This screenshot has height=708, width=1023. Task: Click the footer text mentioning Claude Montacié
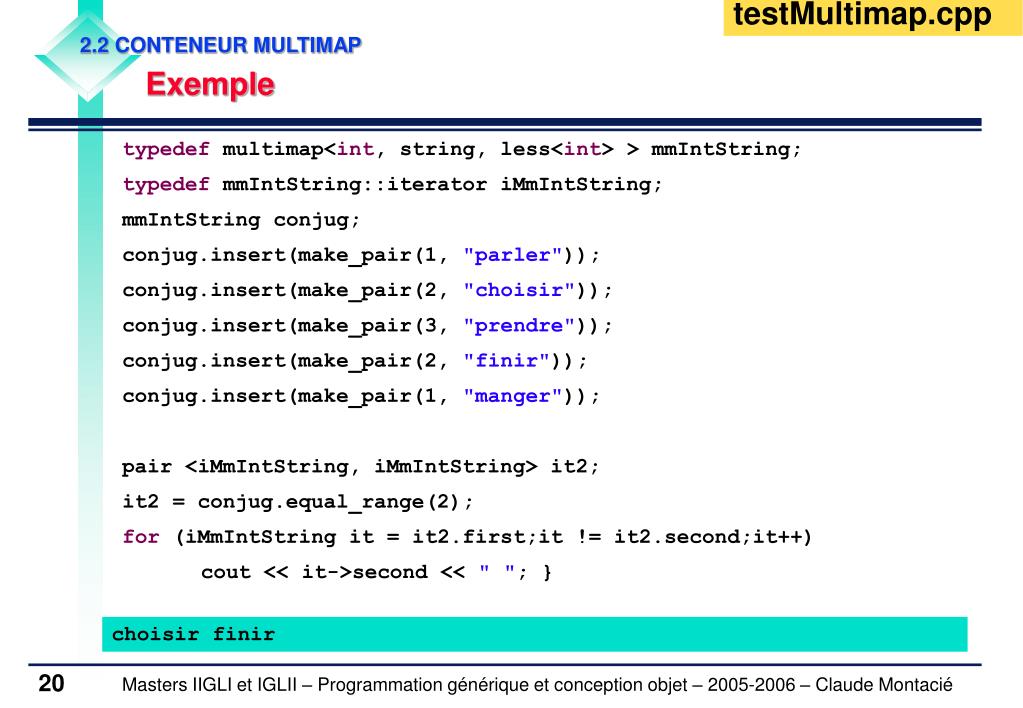[537, 685]
